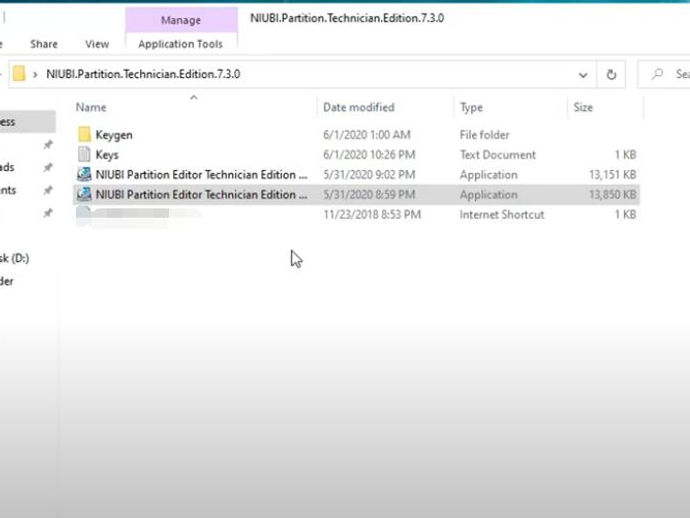Sort files by Name column
This screenshot has height=518, width=690.
[91, 107]
